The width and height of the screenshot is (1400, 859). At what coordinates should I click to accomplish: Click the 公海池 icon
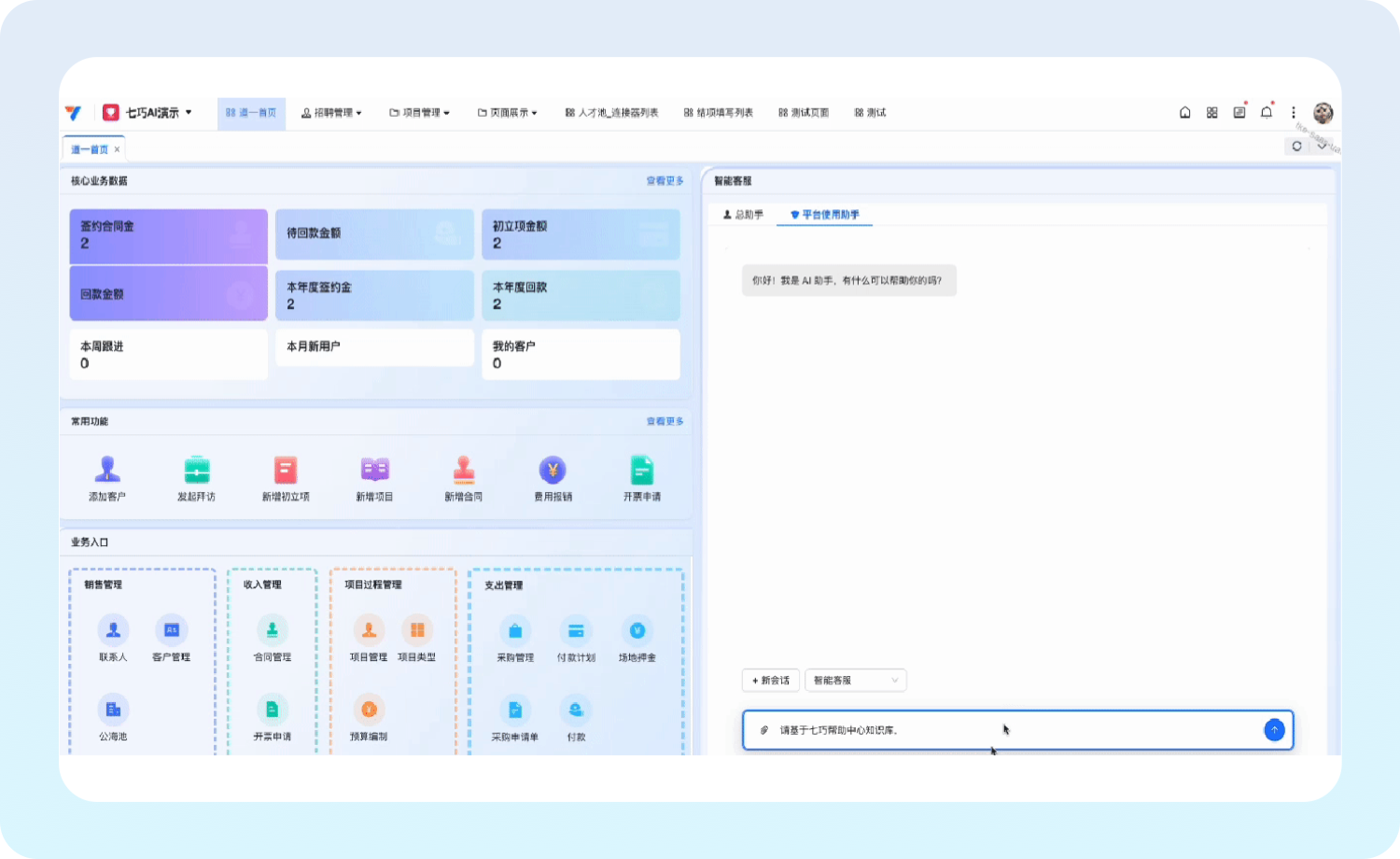(x=113, y=710)
